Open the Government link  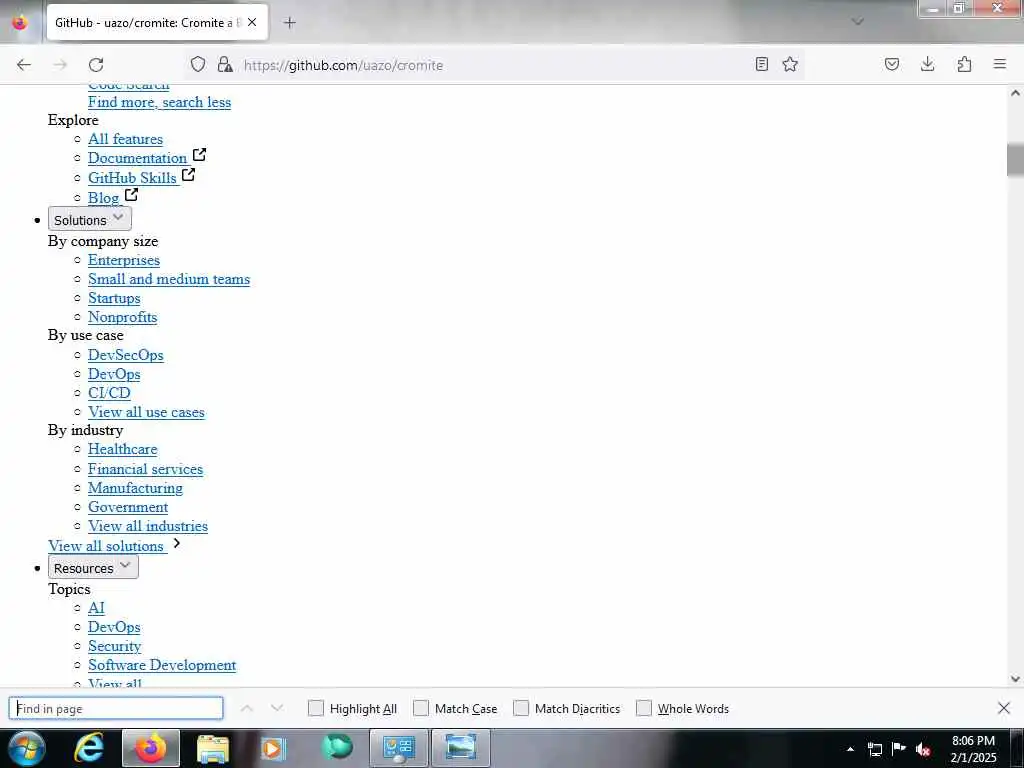(128, 507)
